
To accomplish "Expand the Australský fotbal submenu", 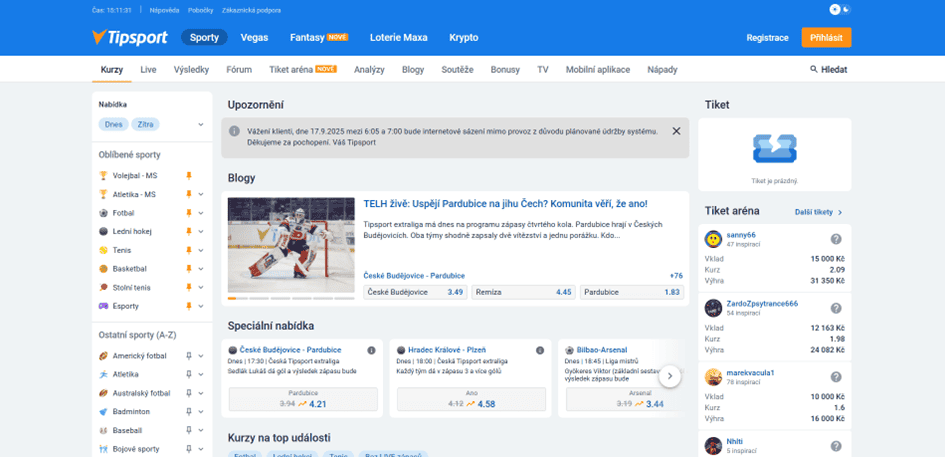I will pos(201,393).
